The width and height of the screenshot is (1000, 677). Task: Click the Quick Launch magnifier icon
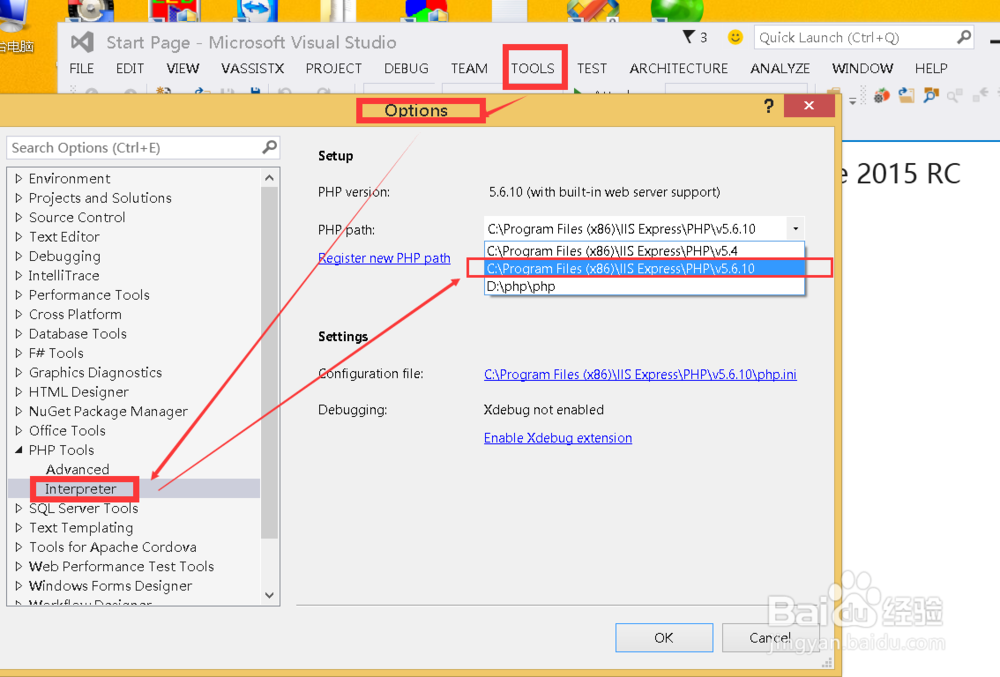point(964,37)
